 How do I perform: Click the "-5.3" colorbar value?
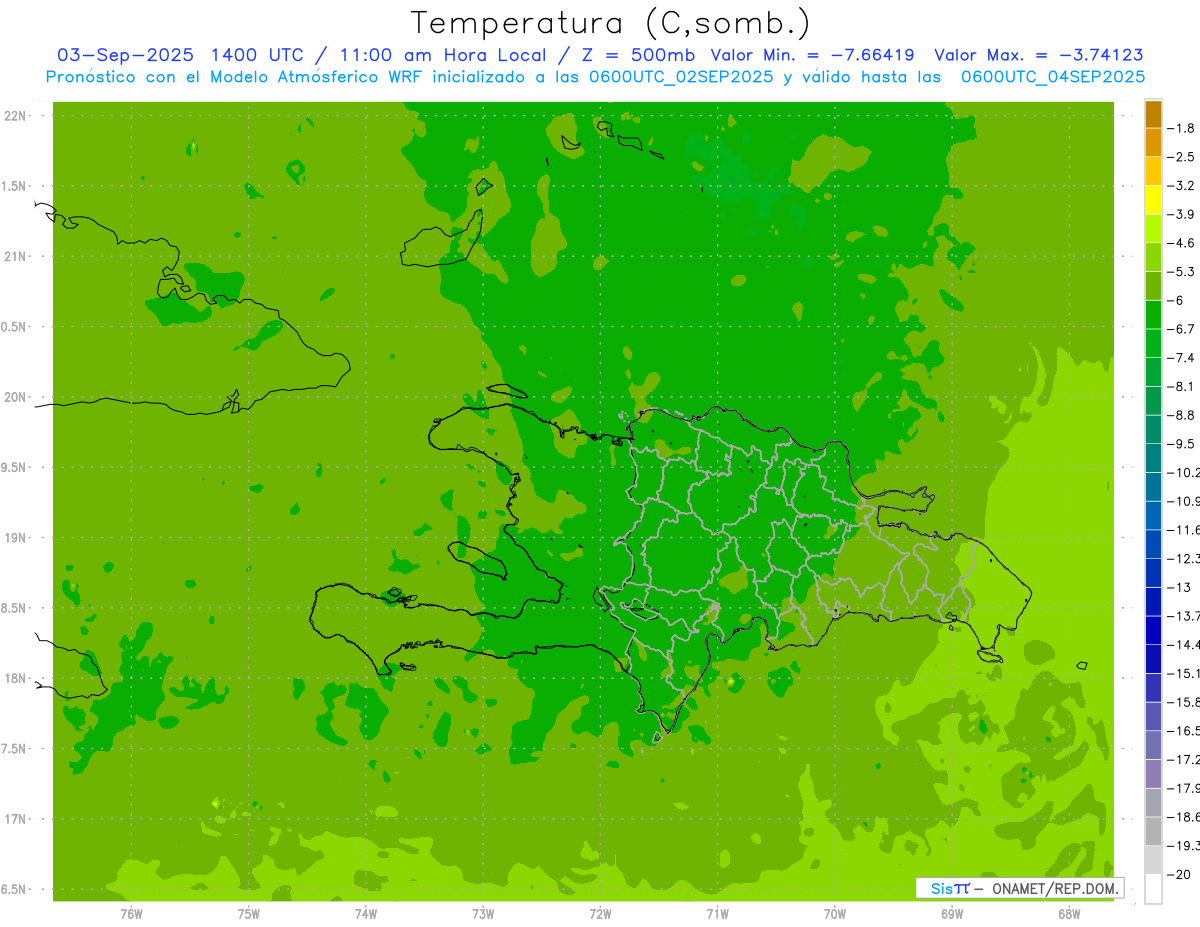click(x=1181, y=272)
